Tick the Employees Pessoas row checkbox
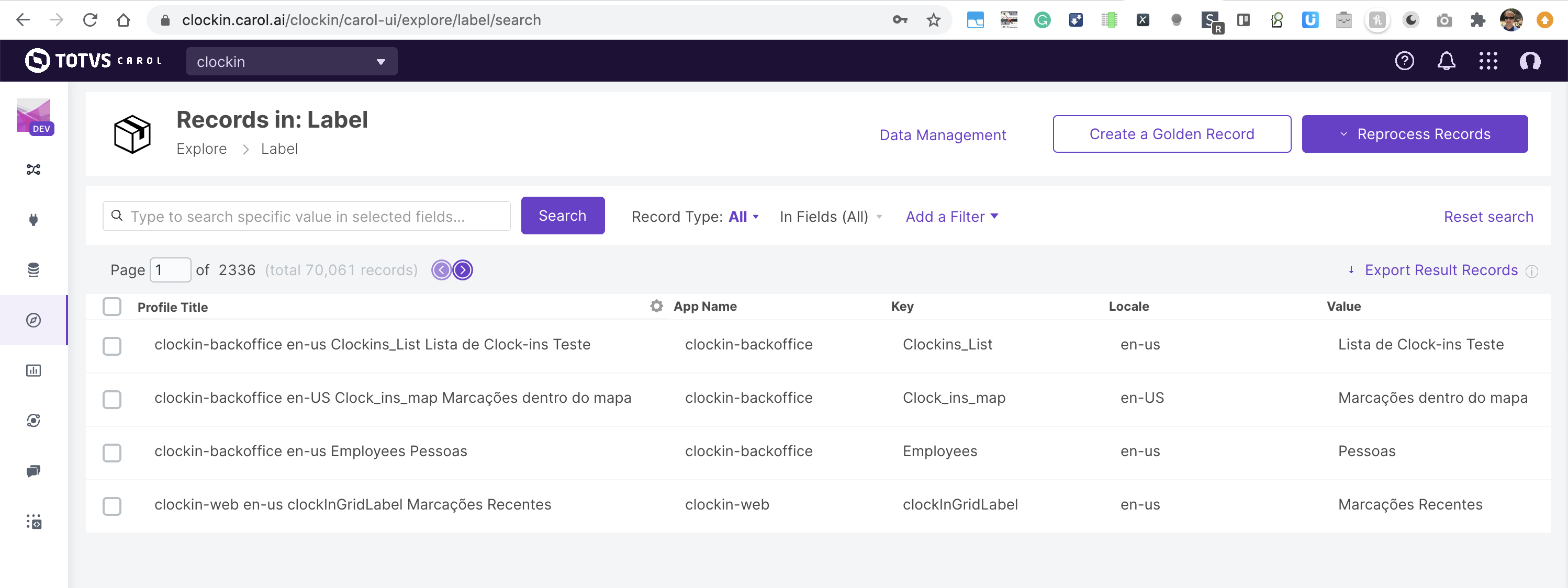The image size is (1568, 588). click(x=112, y=453)
